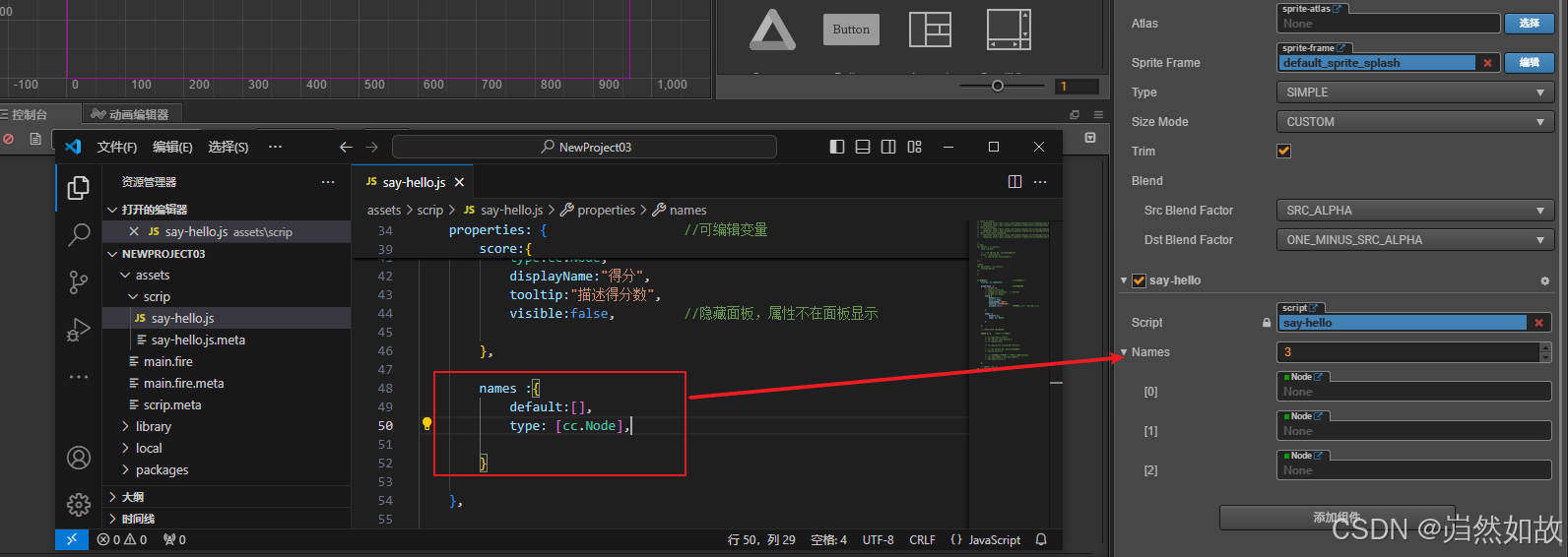Go forward with the right arrow icon
Viewport: 1568px width, 557px height.
click(371, 147)
